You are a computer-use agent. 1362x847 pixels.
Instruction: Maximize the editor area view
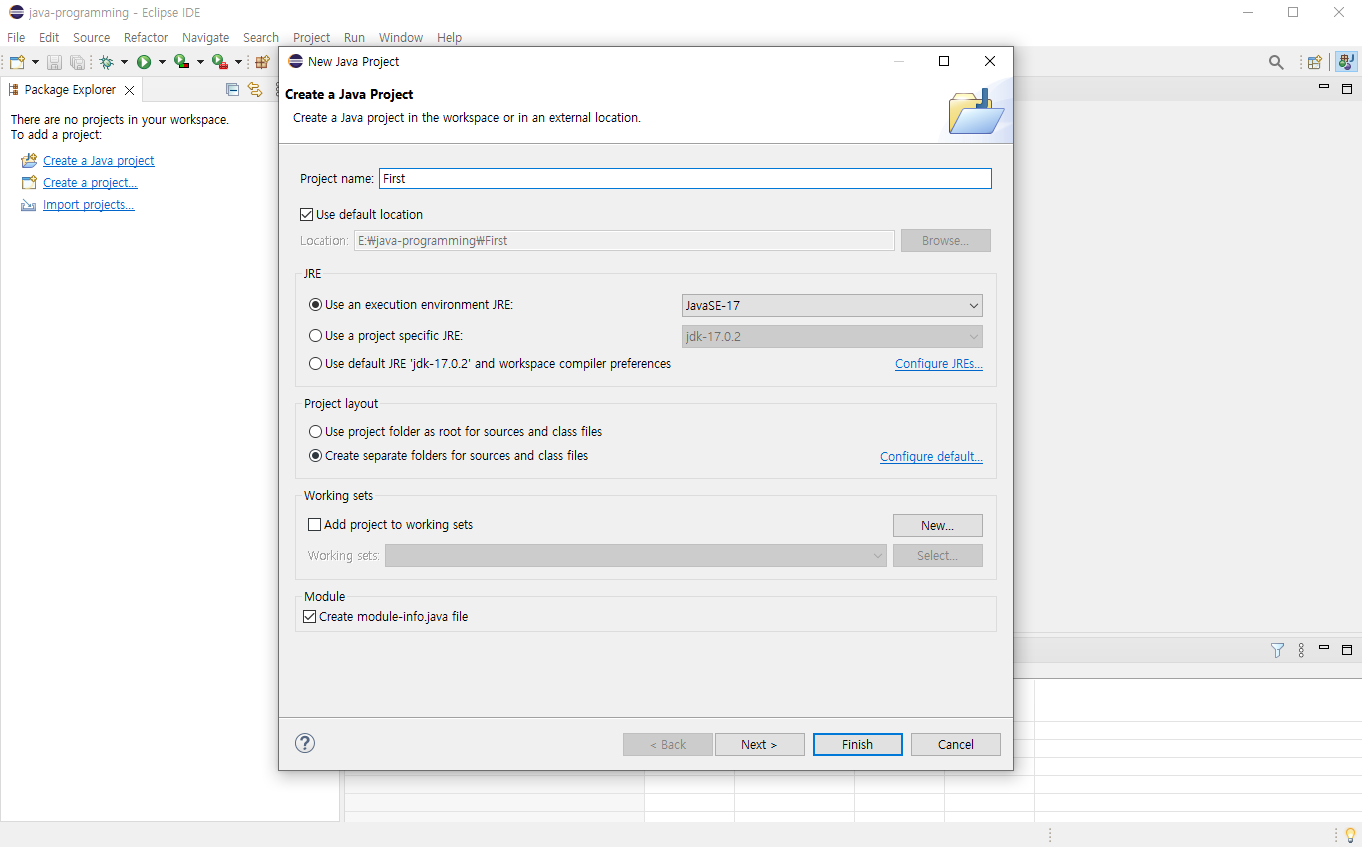click(1347, 89)
